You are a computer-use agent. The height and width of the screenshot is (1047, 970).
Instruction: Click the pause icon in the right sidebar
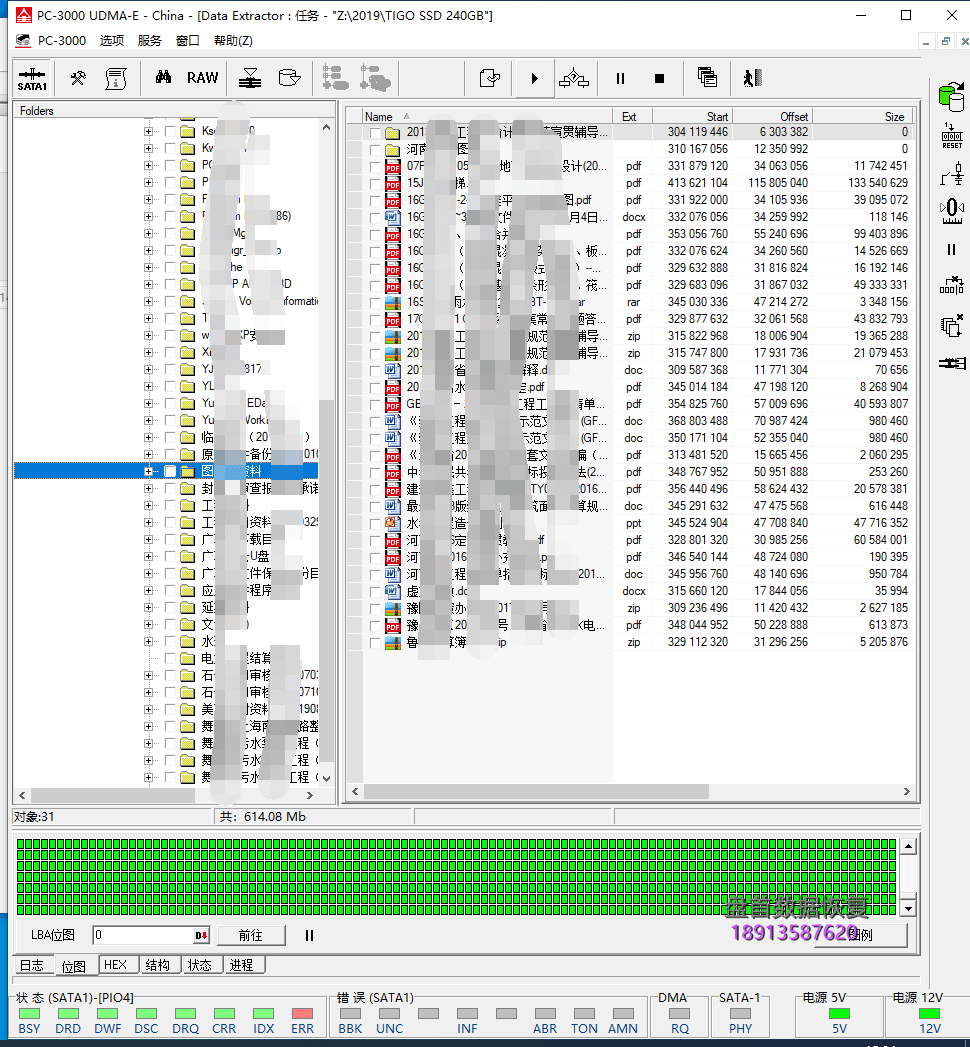pos(951,250)
